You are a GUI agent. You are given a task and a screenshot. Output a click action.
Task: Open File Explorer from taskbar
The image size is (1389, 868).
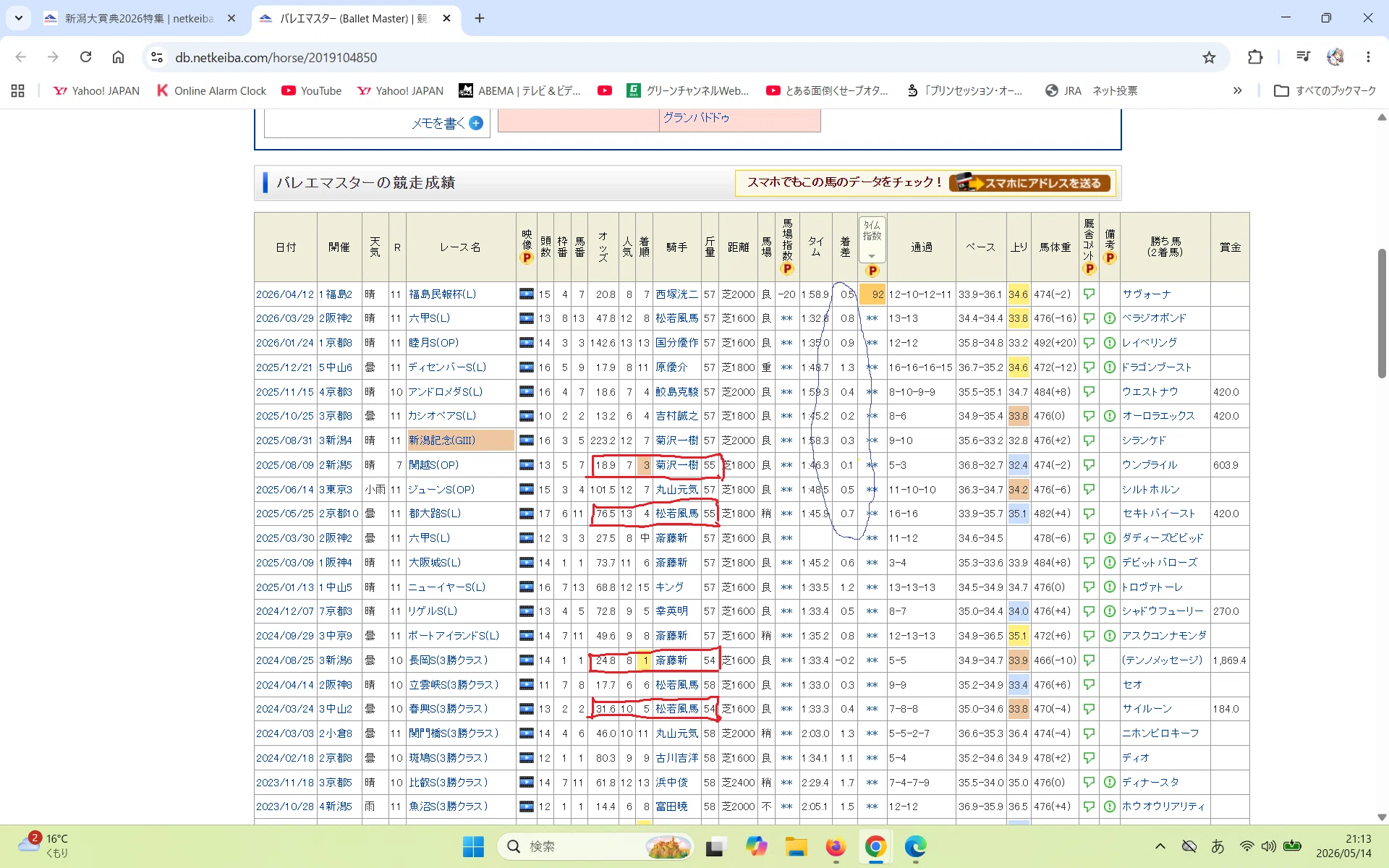(x=797, y=846)
